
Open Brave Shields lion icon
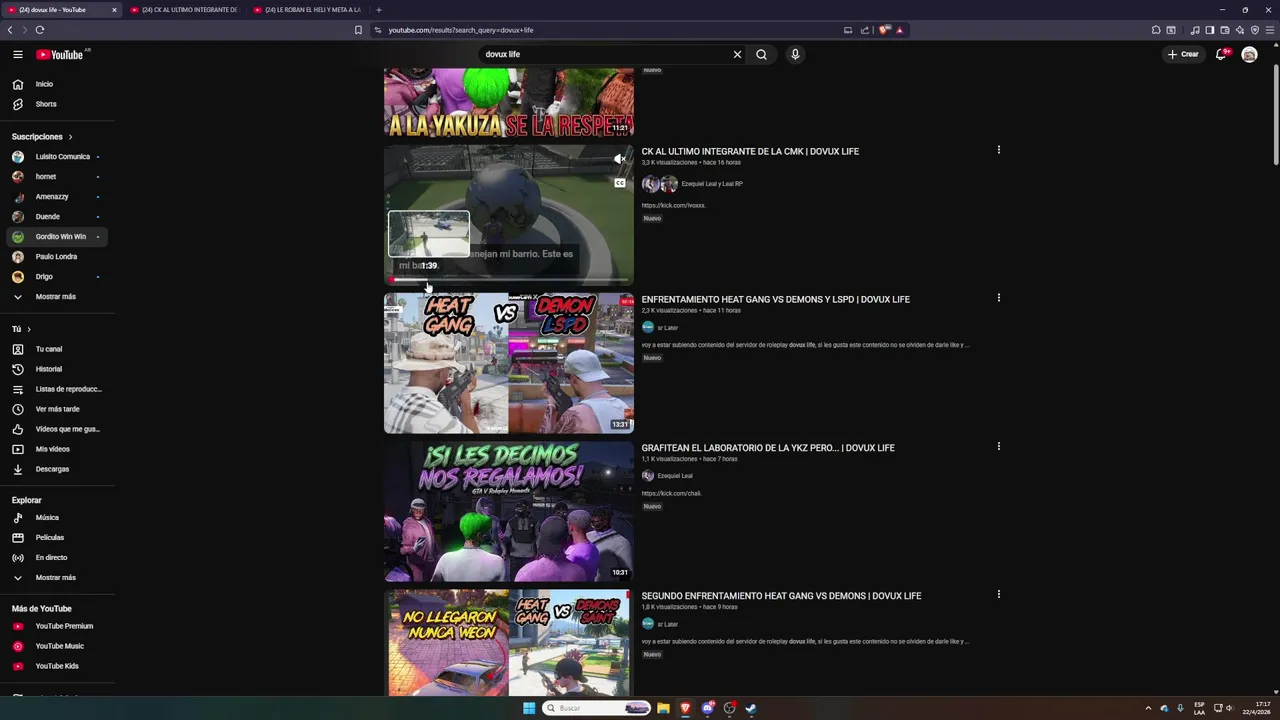point(884,30)
